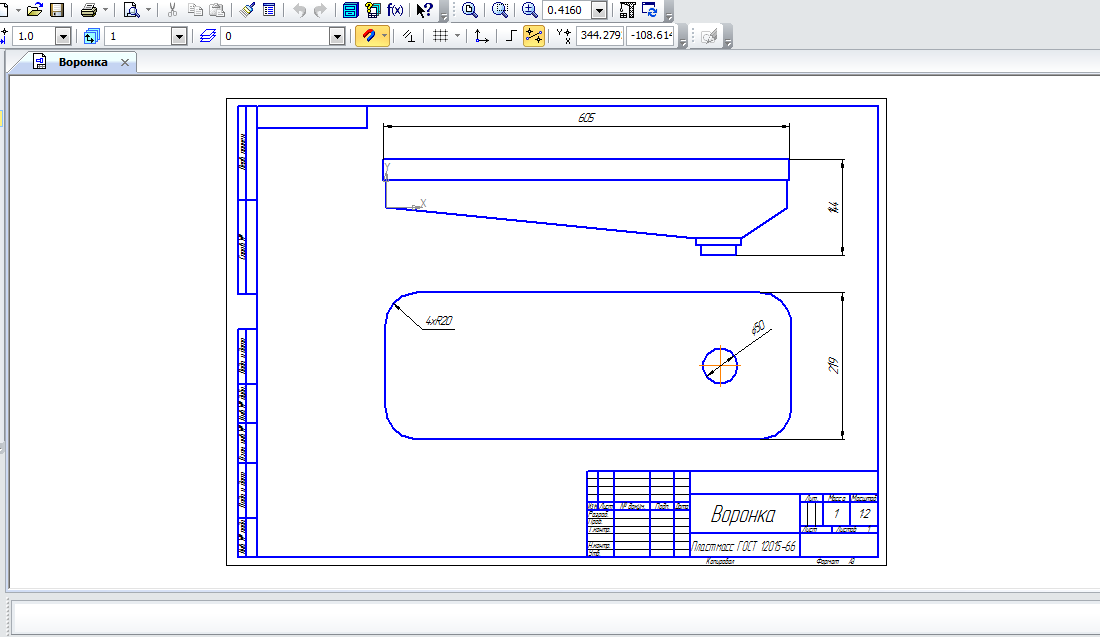The width and height of the screenshot is (1100, 638).
Task: Open the view number 1 dropdown
Action: pos(179,36)
